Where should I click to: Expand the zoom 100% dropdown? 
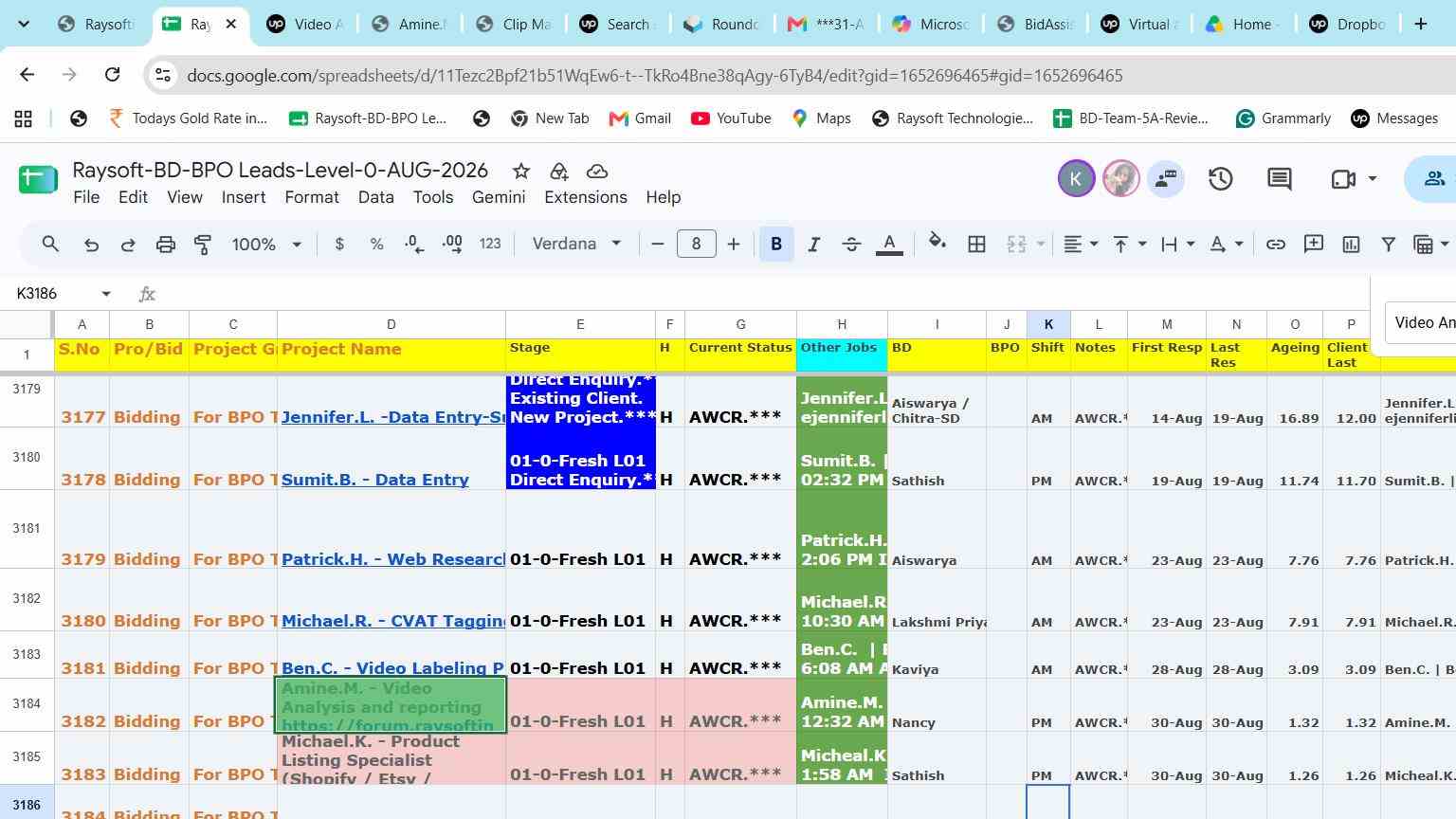point(266,245)
